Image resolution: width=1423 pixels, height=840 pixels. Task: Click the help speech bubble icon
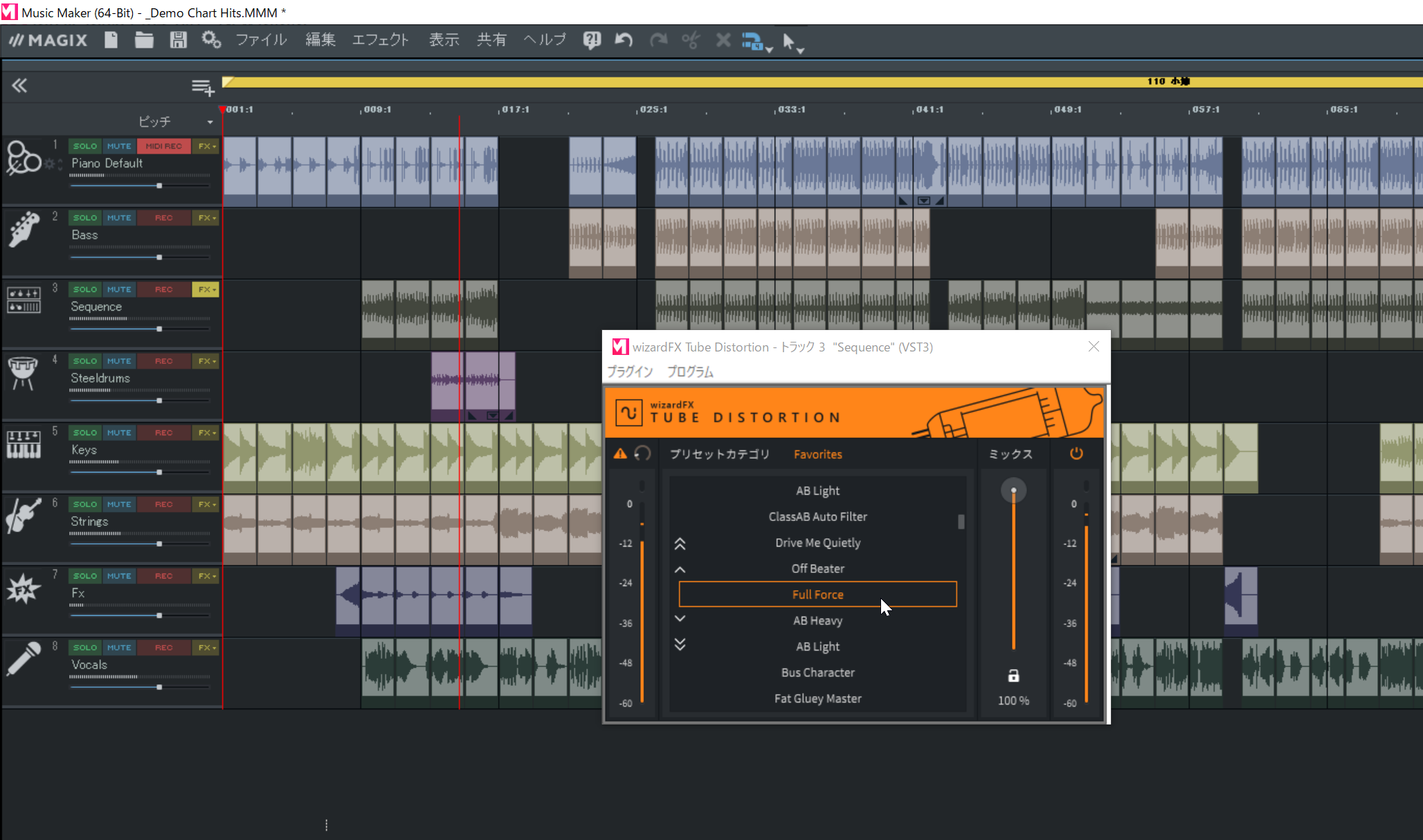click(591, 41)
